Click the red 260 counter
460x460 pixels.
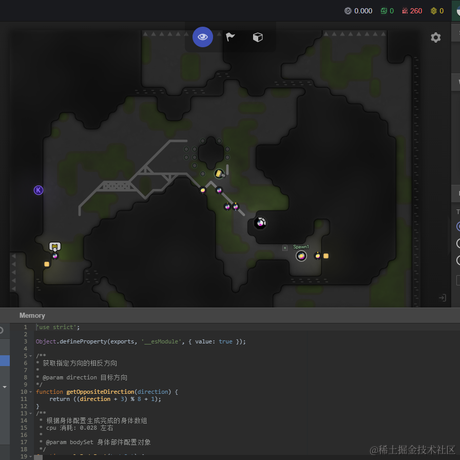tap(412, 11)
